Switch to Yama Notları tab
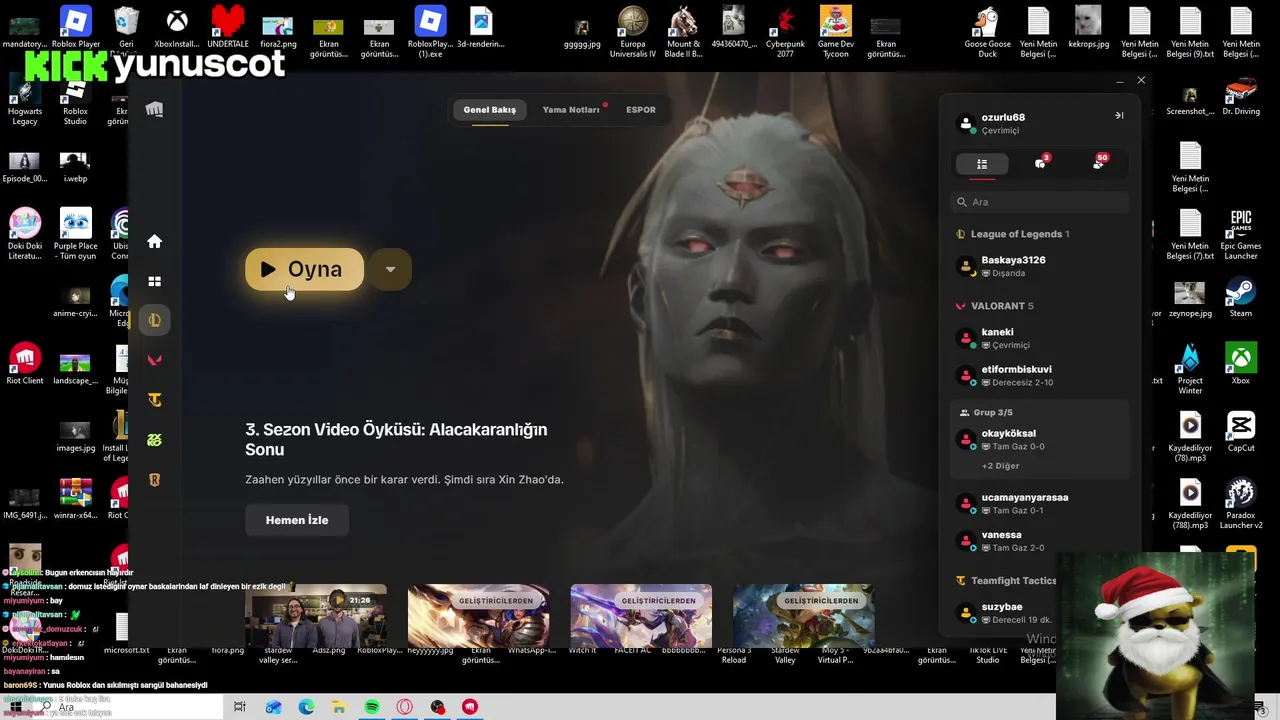 click(571, 110)
